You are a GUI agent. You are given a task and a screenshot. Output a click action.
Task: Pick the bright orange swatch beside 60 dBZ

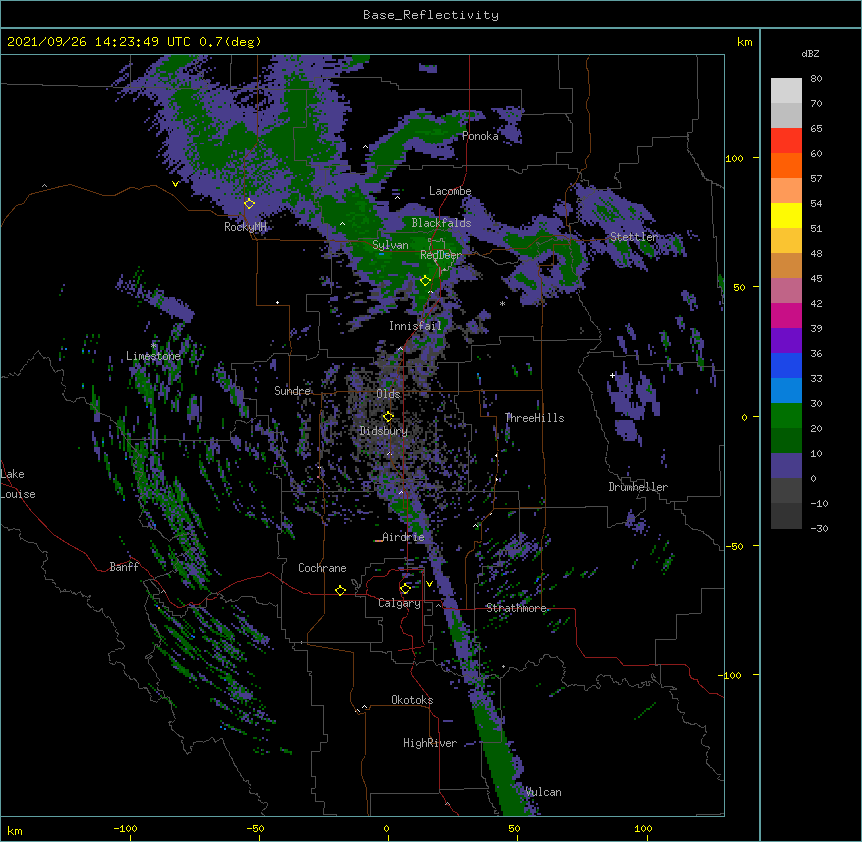pos(786,165)
